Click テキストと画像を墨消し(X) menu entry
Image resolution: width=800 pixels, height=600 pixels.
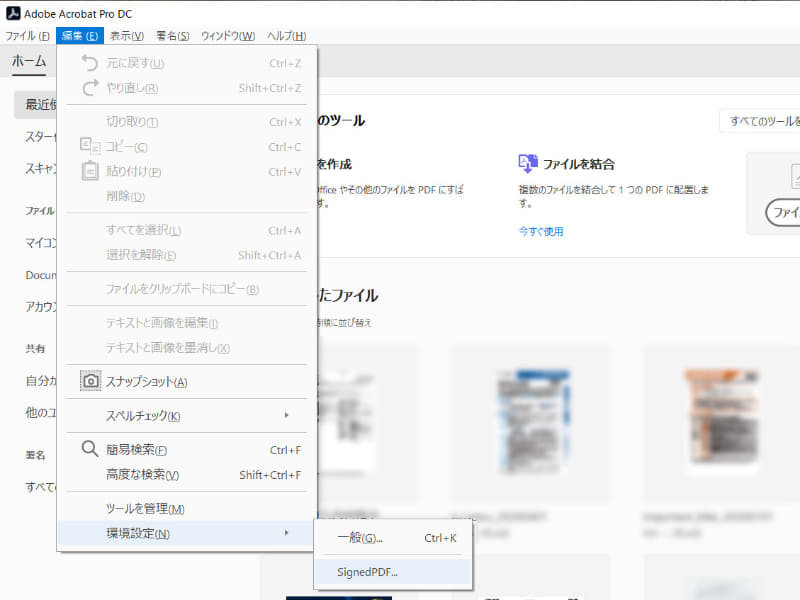click(x=186, y=347)
